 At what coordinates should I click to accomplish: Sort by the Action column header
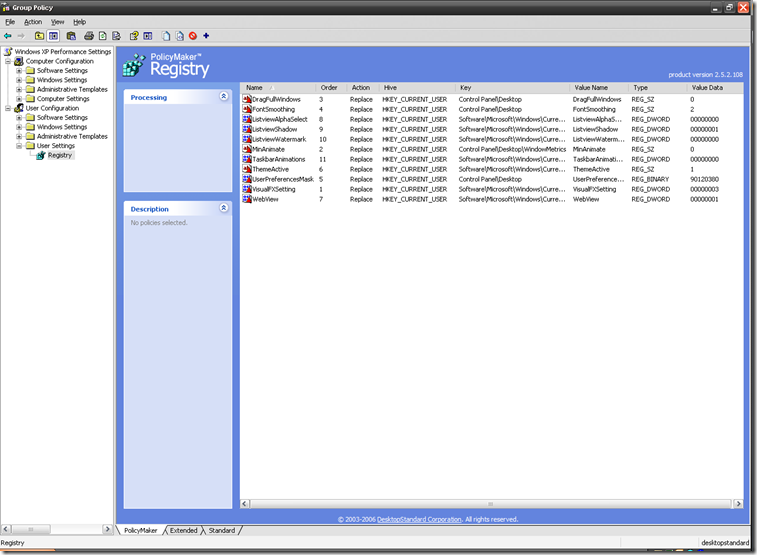363,88
